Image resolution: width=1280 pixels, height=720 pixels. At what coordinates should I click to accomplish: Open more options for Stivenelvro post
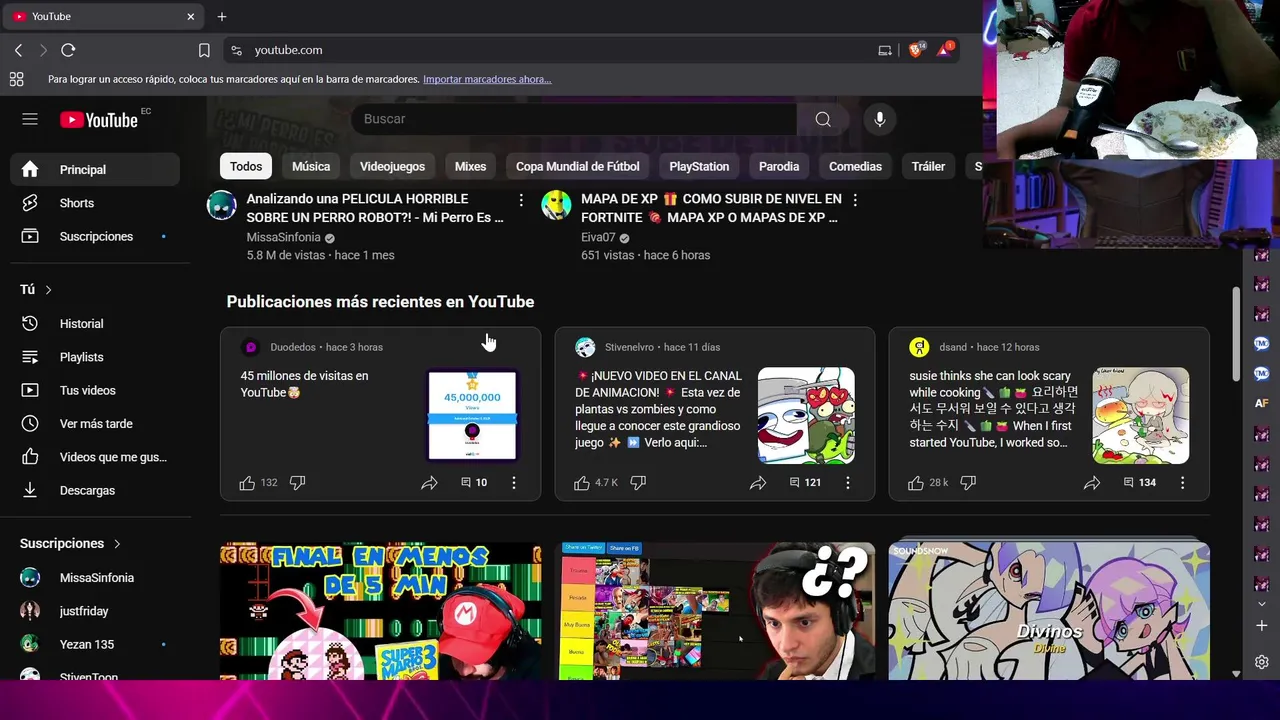pyautogui.click(x=848, y=482)
